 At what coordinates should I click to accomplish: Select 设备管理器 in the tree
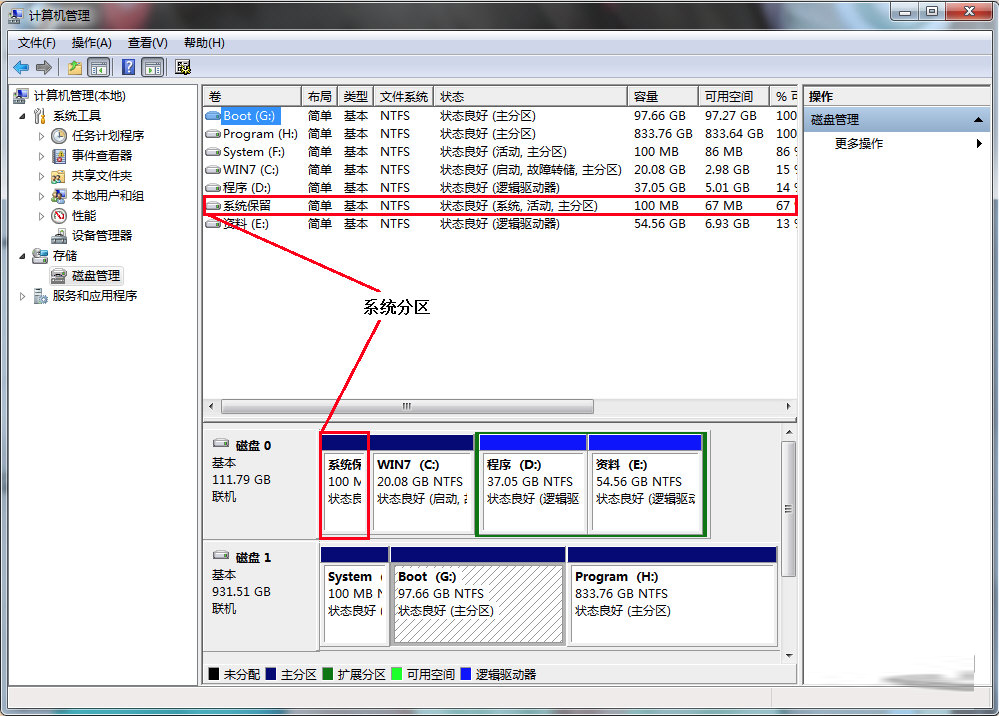point(101,235)
